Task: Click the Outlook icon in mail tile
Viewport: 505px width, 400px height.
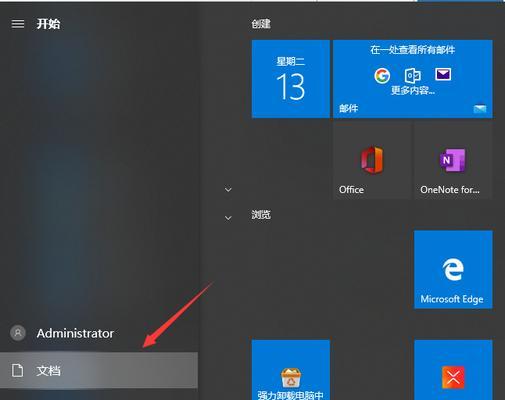Action: (412, 76)
